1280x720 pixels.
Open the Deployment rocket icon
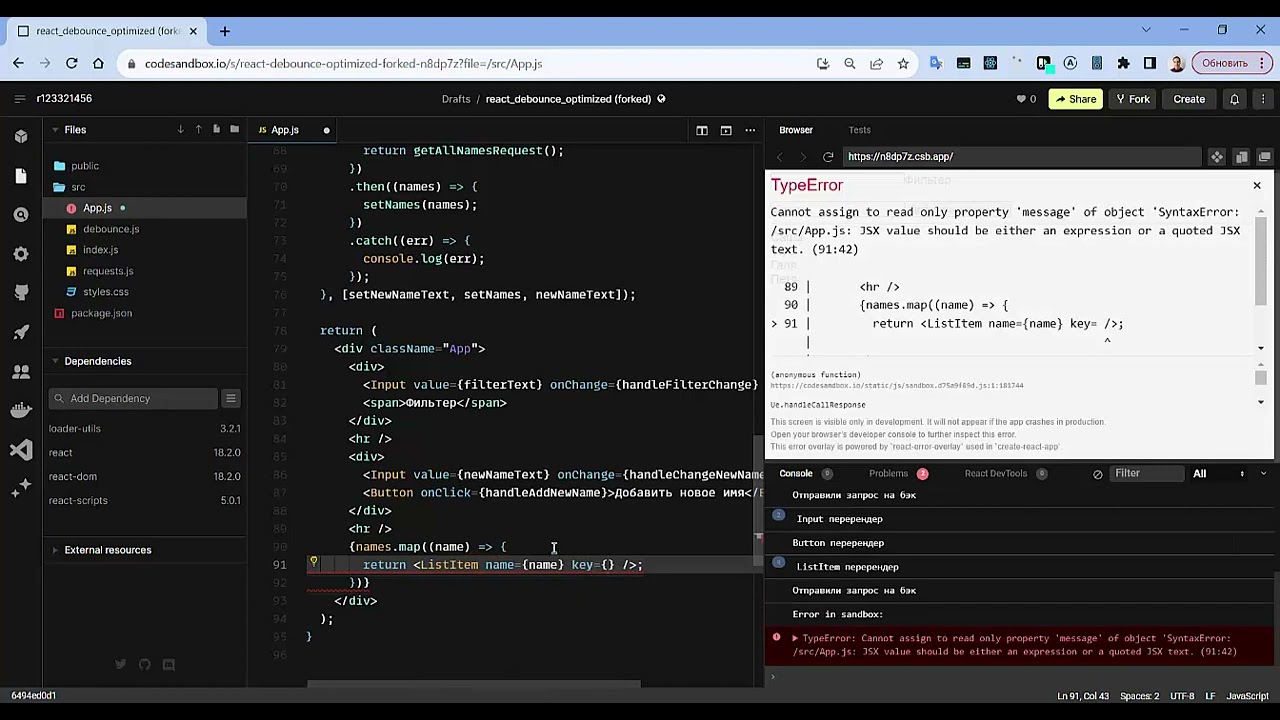point(21,332)
